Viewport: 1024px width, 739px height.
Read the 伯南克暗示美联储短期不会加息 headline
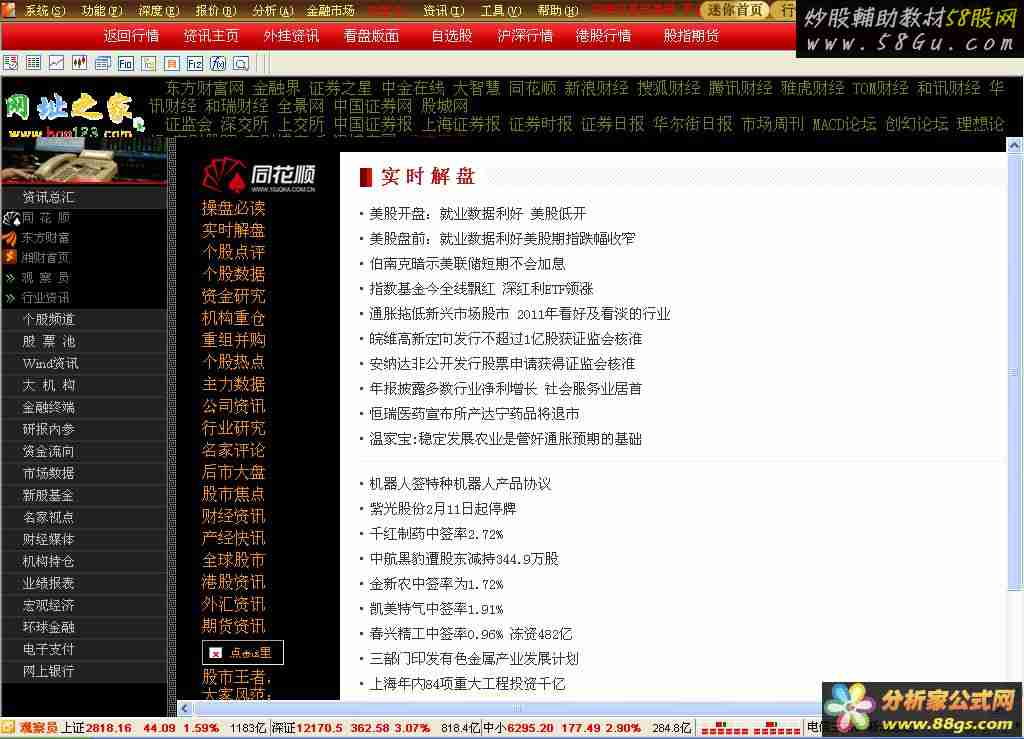point(468,264)
